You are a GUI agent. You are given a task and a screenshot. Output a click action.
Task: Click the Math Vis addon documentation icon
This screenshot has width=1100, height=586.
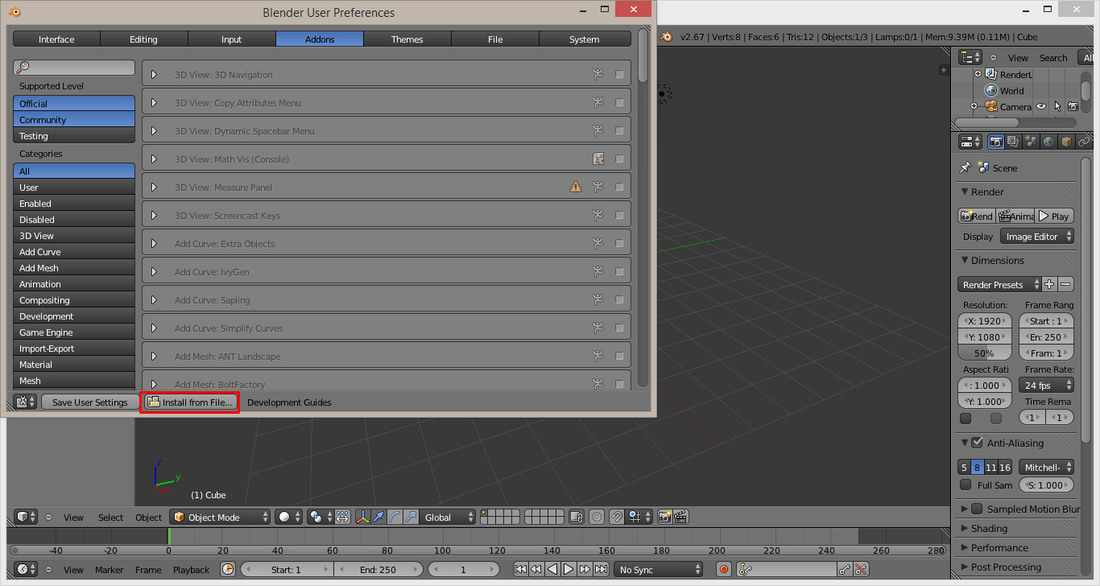[598, 159]
